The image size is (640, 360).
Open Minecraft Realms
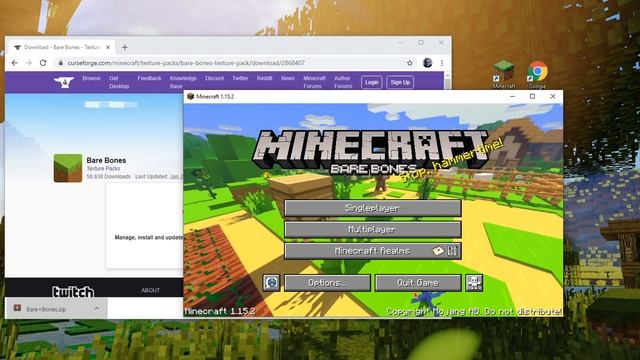click(373, 251)
